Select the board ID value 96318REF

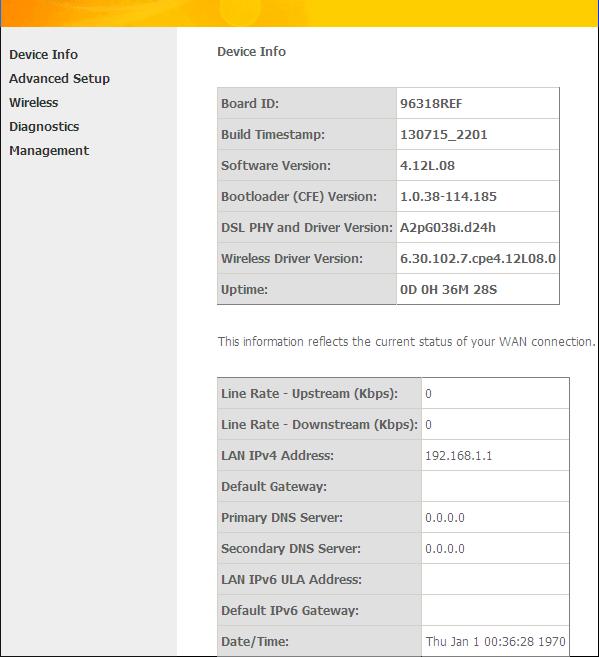(431, 103)
